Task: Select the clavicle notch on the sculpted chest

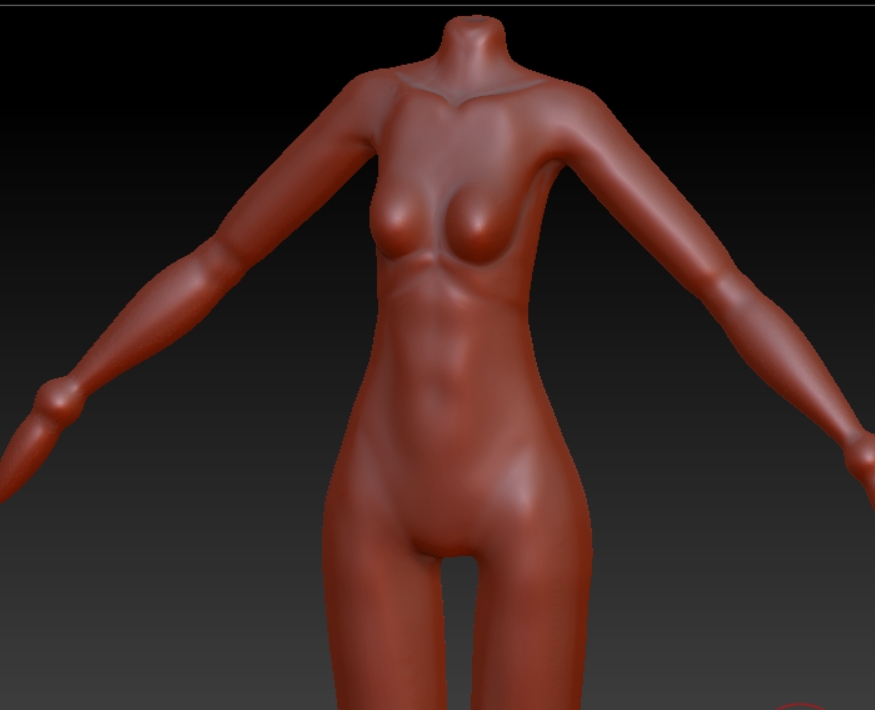Action: click(x=459, y=102)
